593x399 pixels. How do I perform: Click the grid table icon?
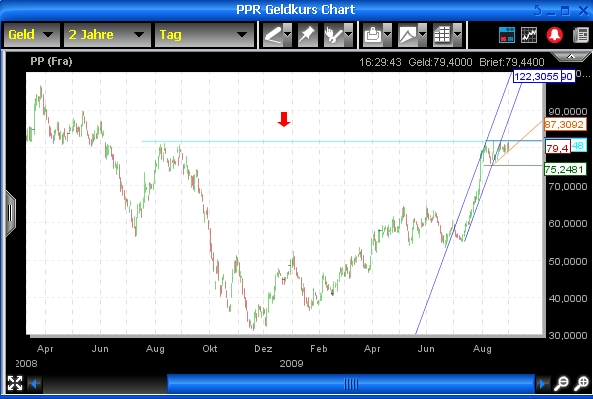click(x=442, y=35)
